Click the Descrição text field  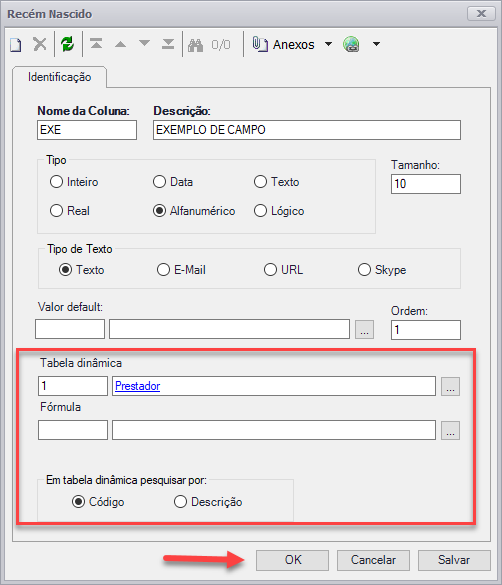click(x=307, y=130)
